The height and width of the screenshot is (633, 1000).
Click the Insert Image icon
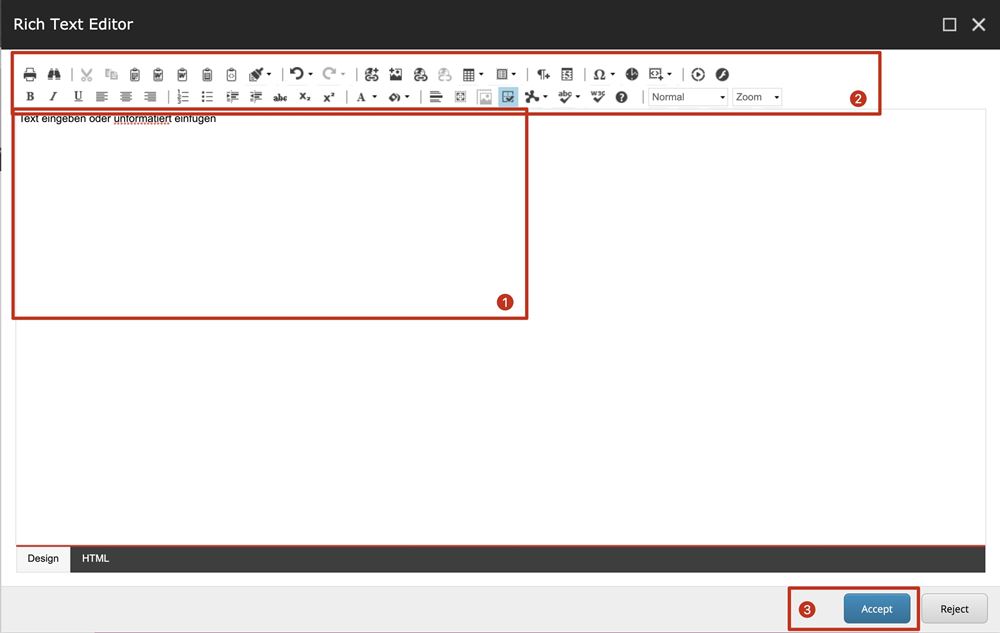[x=396, y=74]
